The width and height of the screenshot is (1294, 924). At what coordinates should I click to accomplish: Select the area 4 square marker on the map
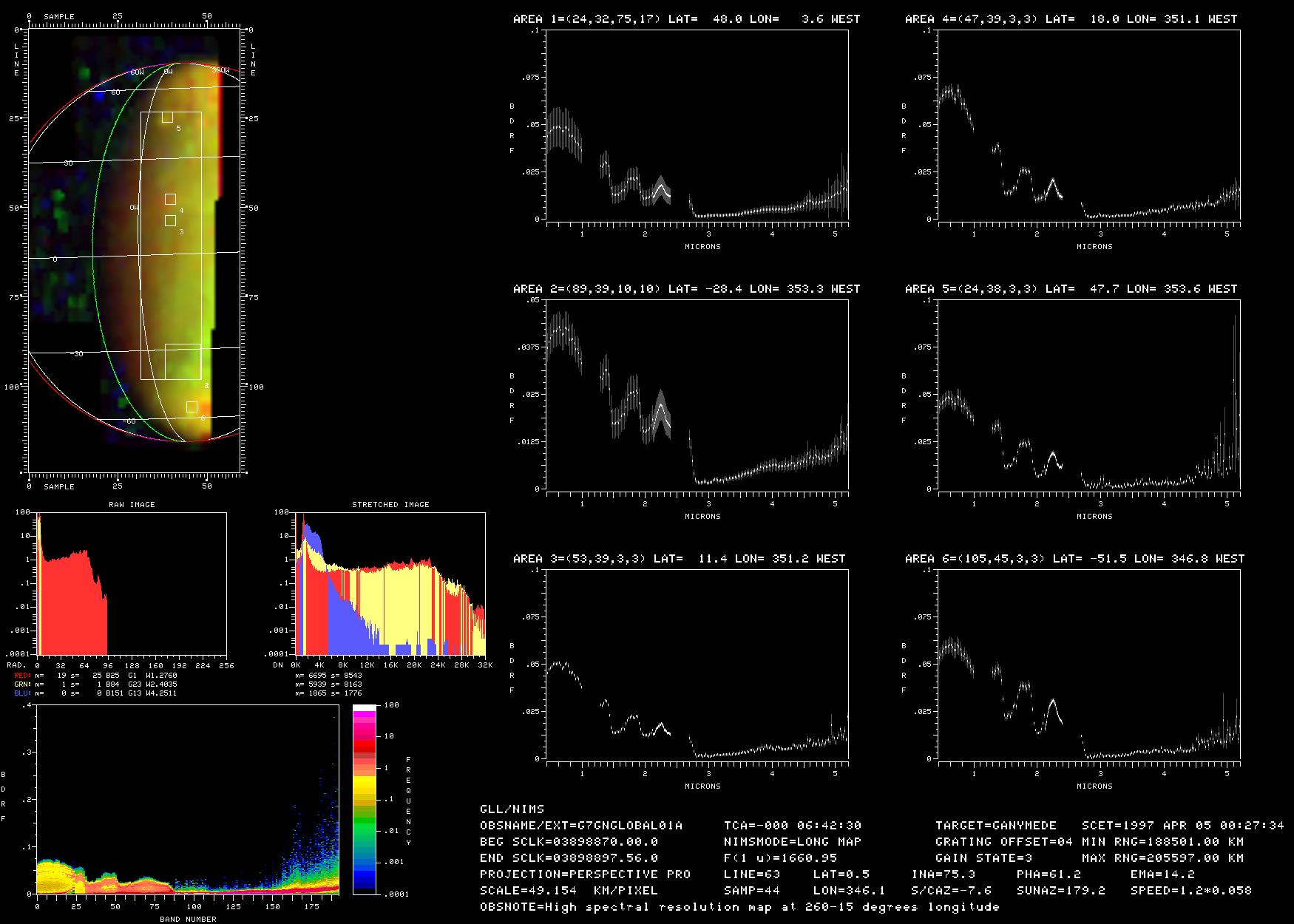coord(170,199)
